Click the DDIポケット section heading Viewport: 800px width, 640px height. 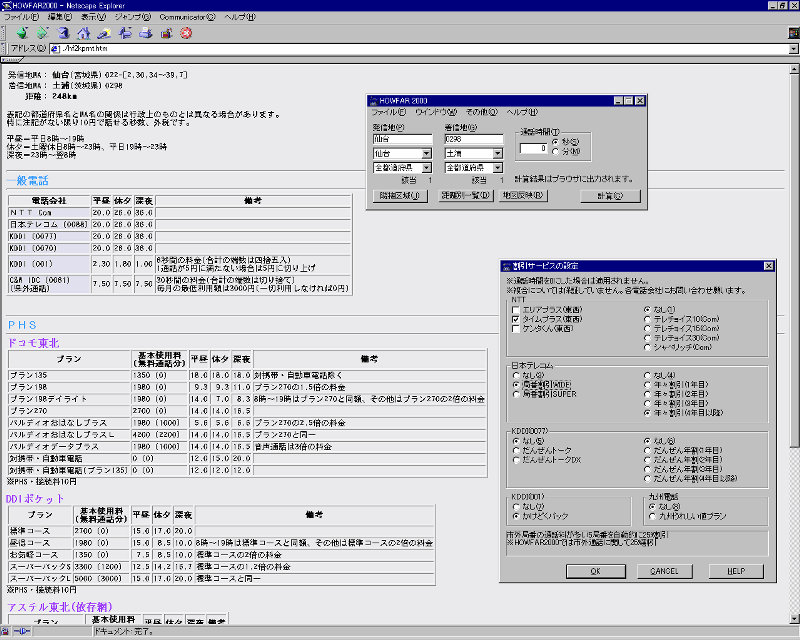point(35,499)
